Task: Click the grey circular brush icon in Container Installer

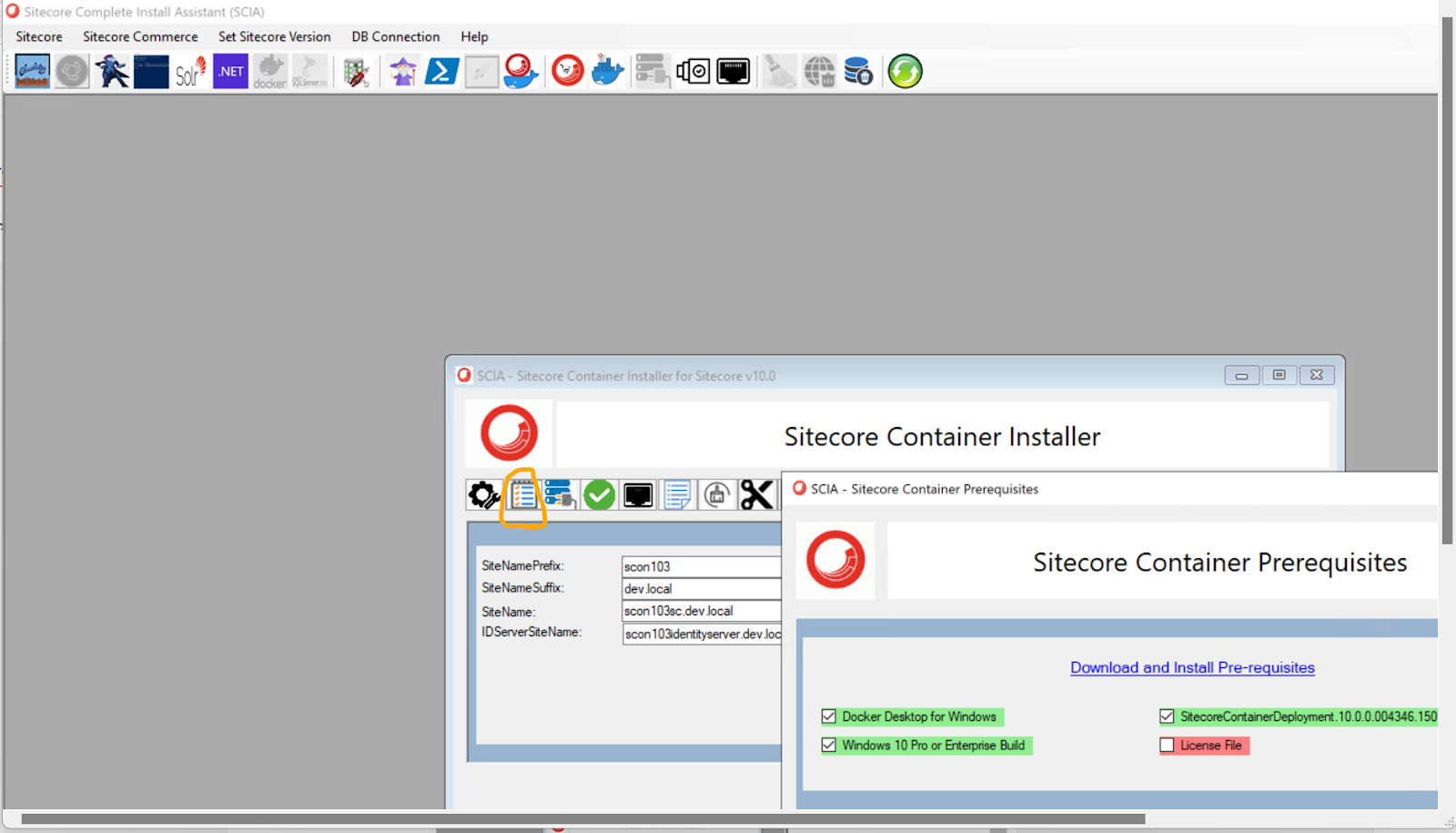Action: pyautogui.click(x=717, y=495)
